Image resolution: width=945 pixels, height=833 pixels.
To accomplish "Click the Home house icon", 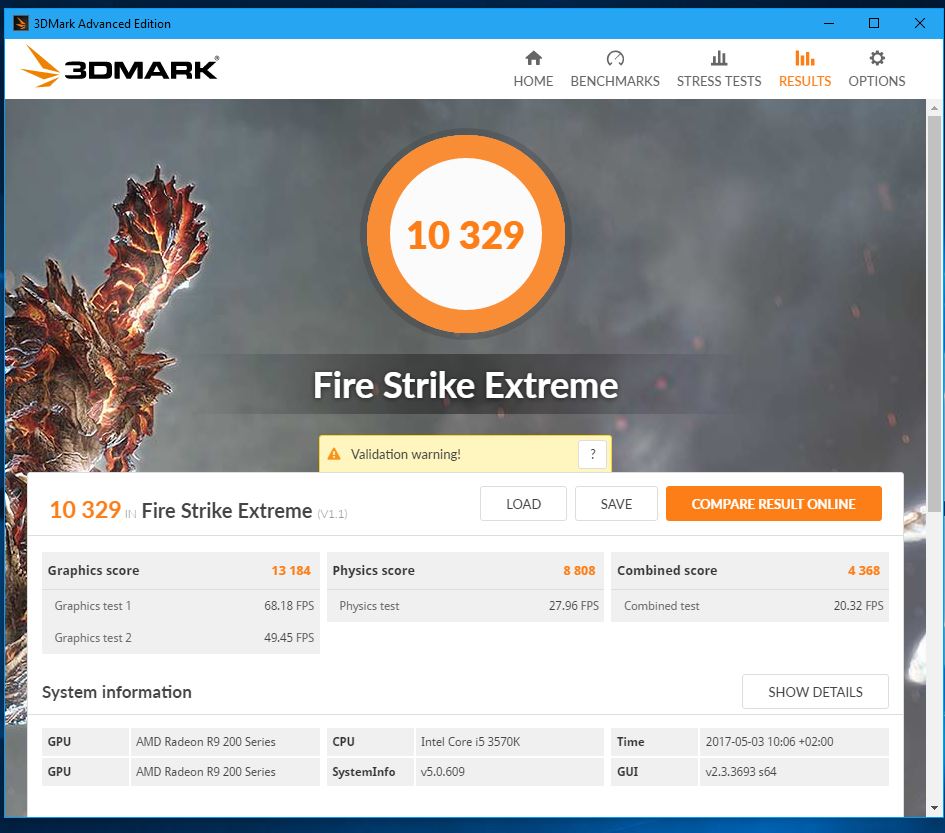I will (x=533, y=58).
